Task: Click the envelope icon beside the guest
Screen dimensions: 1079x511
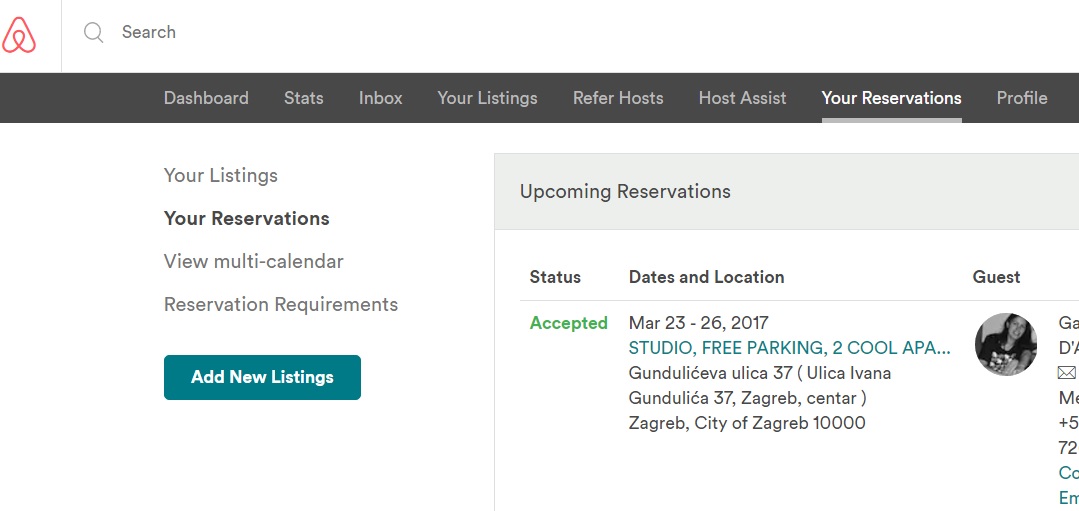Action: 1068,373
